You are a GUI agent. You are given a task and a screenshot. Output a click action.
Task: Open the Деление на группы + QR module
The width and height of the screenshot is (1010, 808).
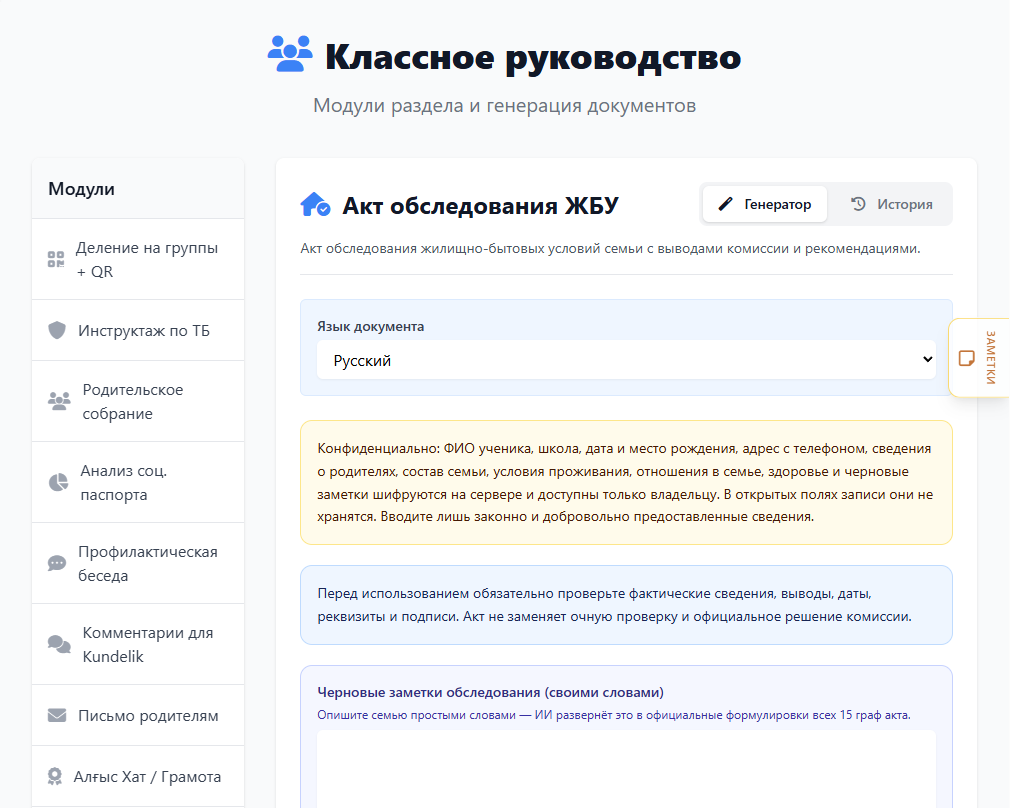[138, 259]
